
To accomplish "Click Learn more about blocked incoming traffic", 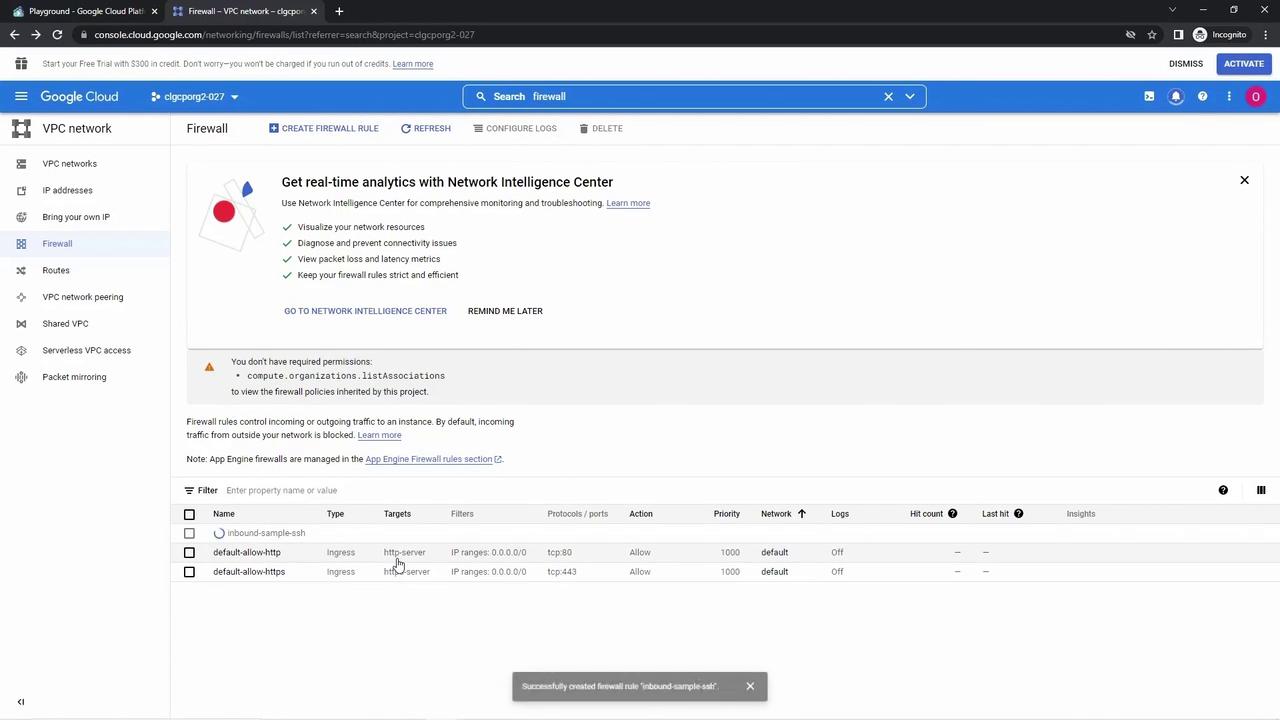I will [379, 435].
